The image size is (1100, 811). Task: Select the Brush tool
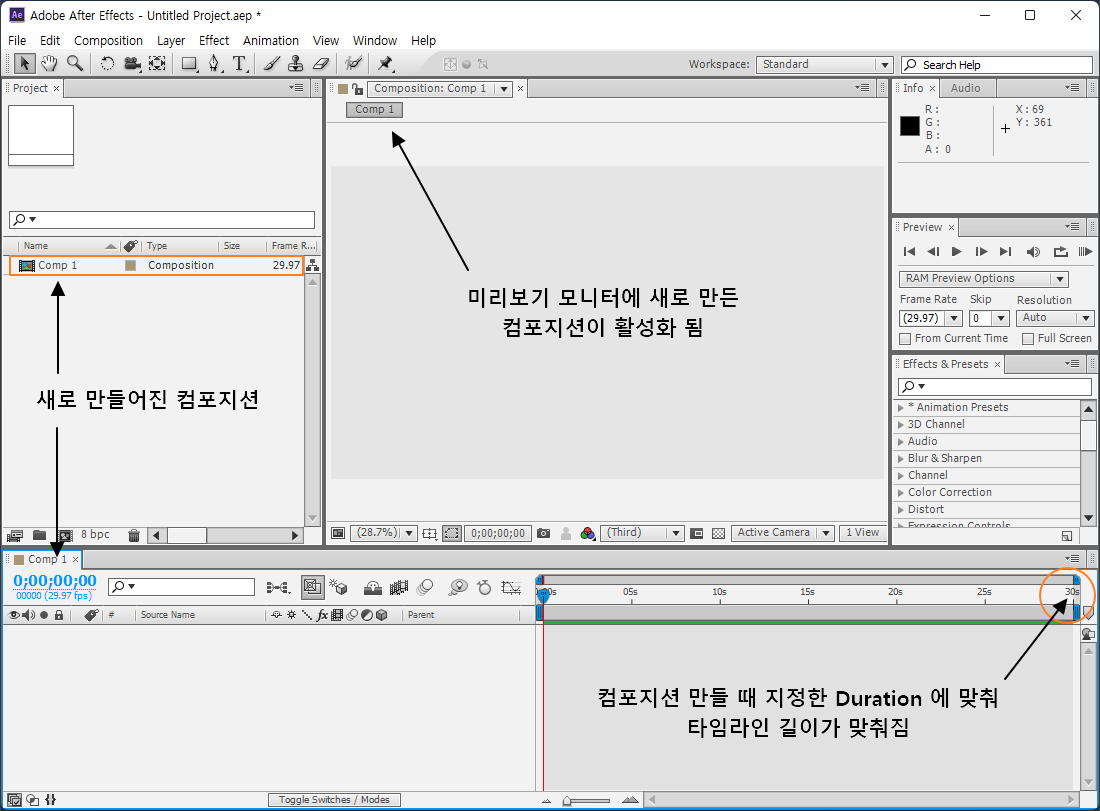coord(271,64)
